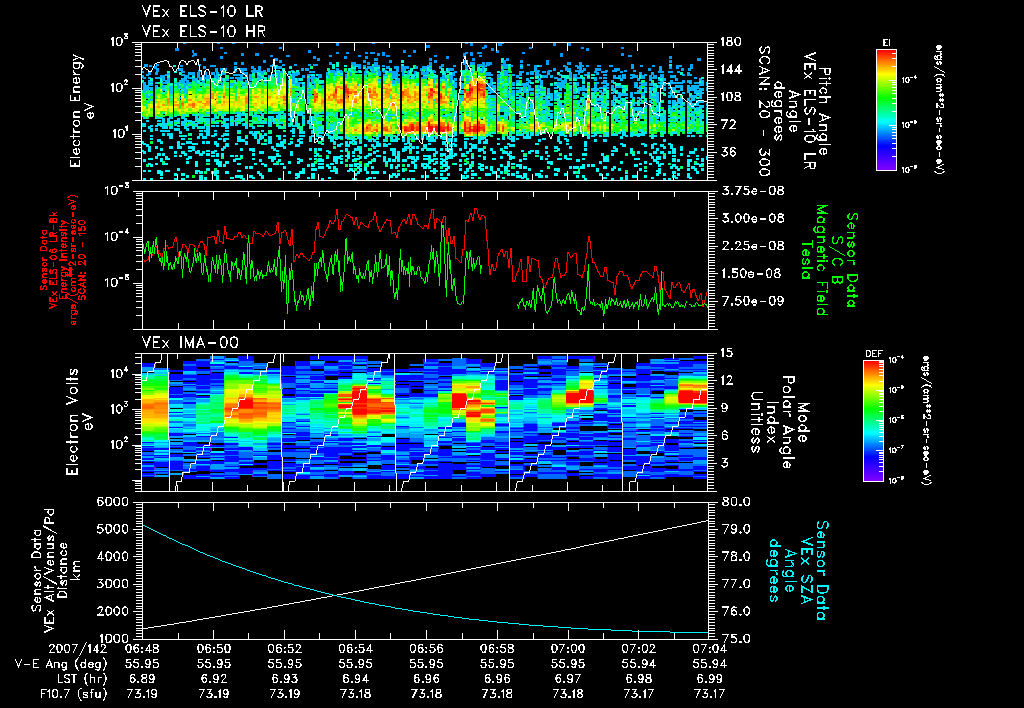
Task: Click polar angle index tick 9
Action: point(723,408)
